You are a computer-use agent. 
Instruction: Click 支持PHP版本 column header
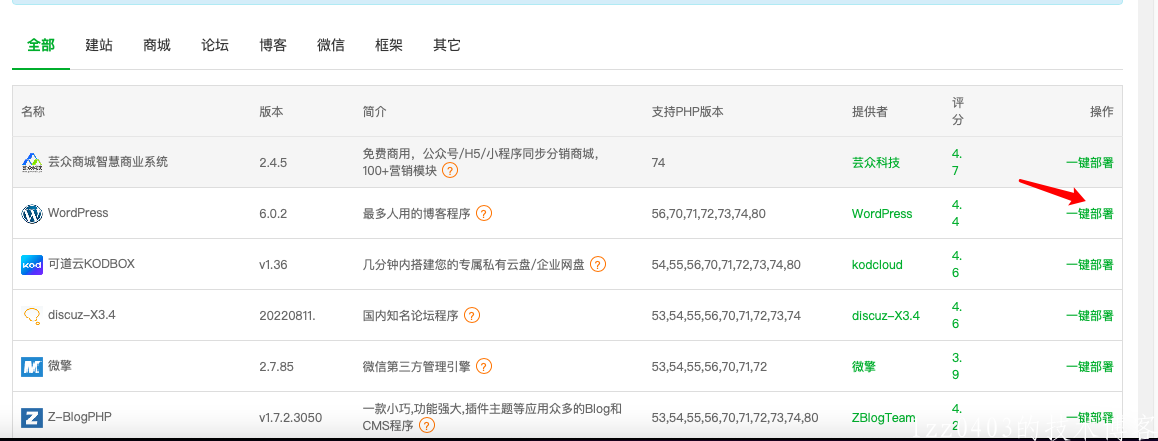click(688, 112)
